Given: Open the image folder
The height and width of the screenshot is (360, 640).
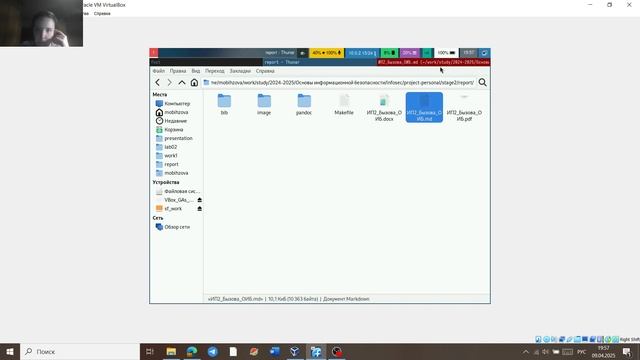Looking at the screenshot, I should click(264, 104).
